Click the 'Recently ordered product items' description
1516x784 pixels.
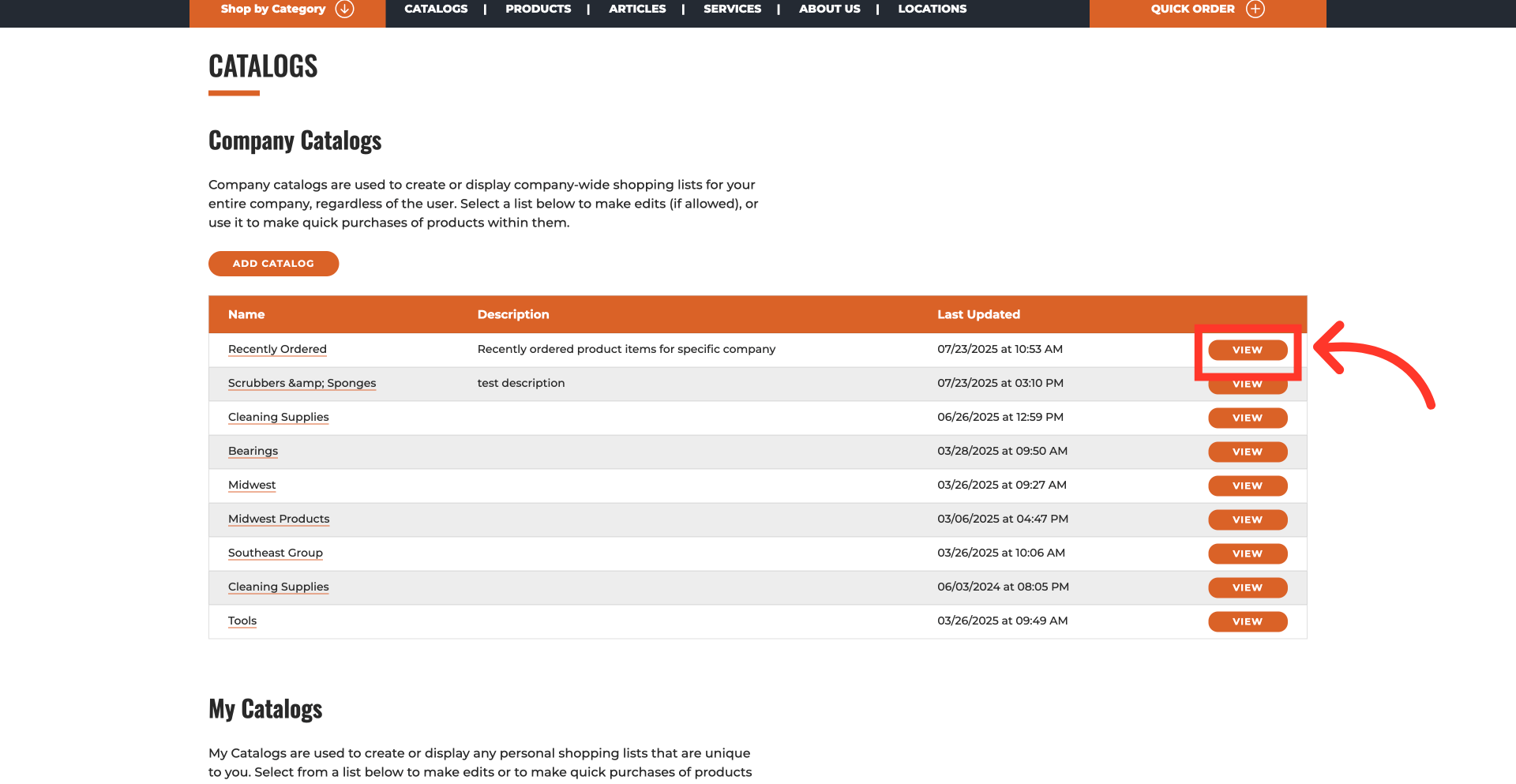pyautogui.click(x=626, y=349)
